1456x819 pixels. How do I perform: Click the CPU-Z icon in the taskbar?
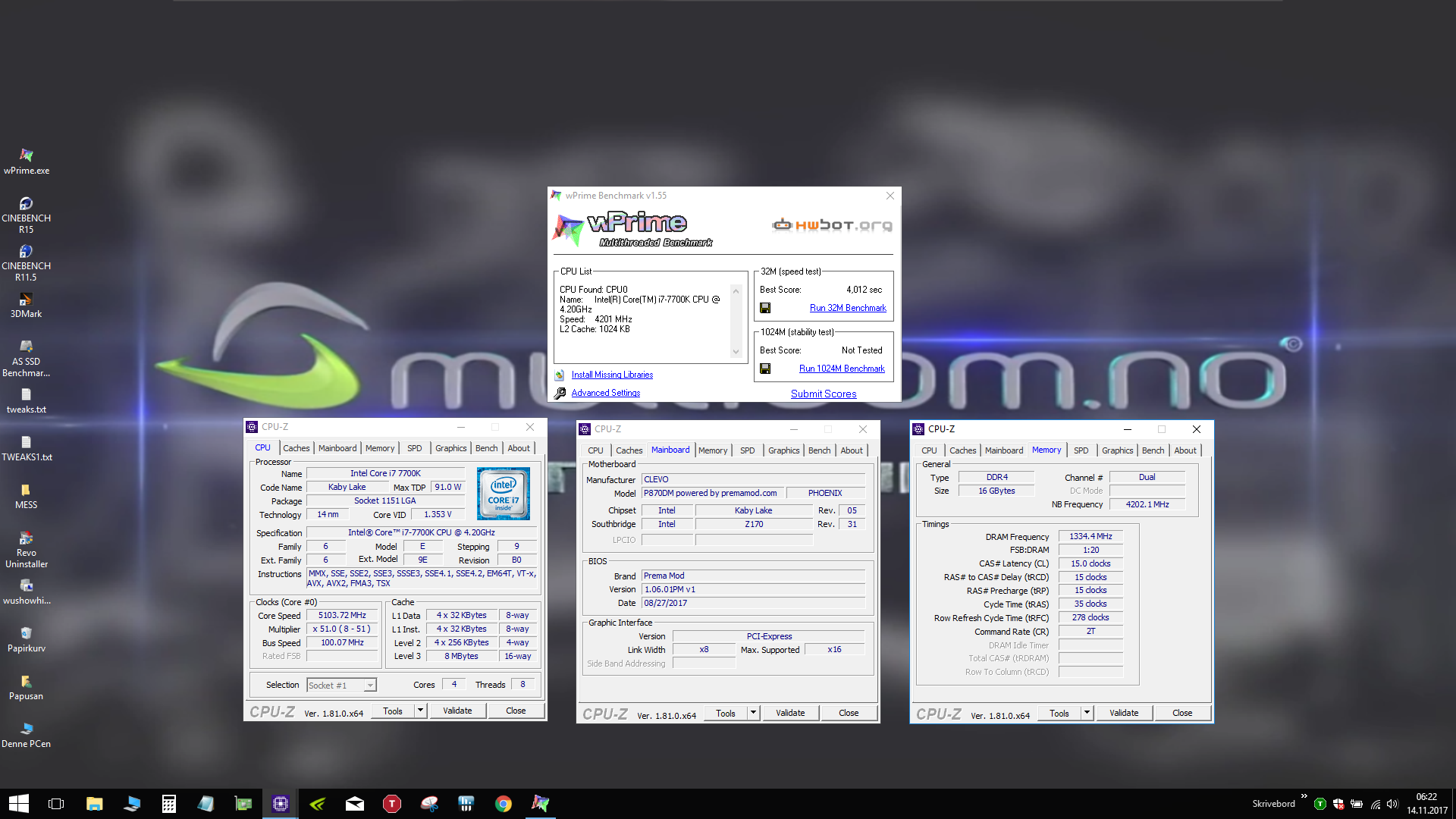[281, 804]
